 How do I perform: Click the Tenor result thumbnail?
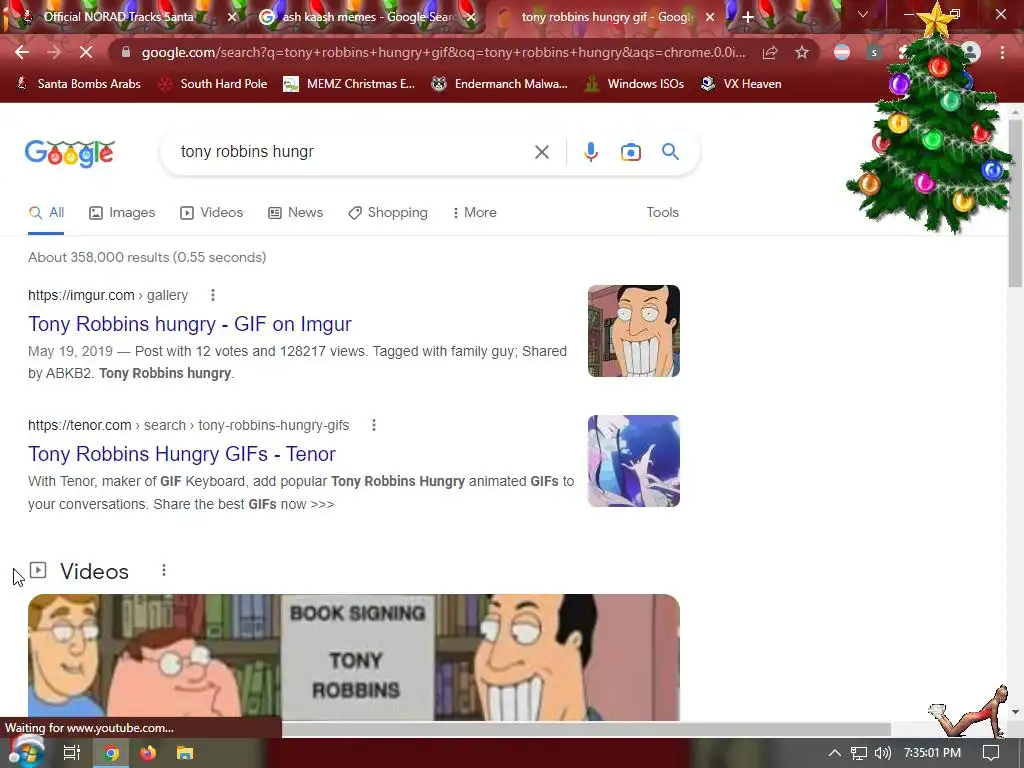tap(633, 461)
